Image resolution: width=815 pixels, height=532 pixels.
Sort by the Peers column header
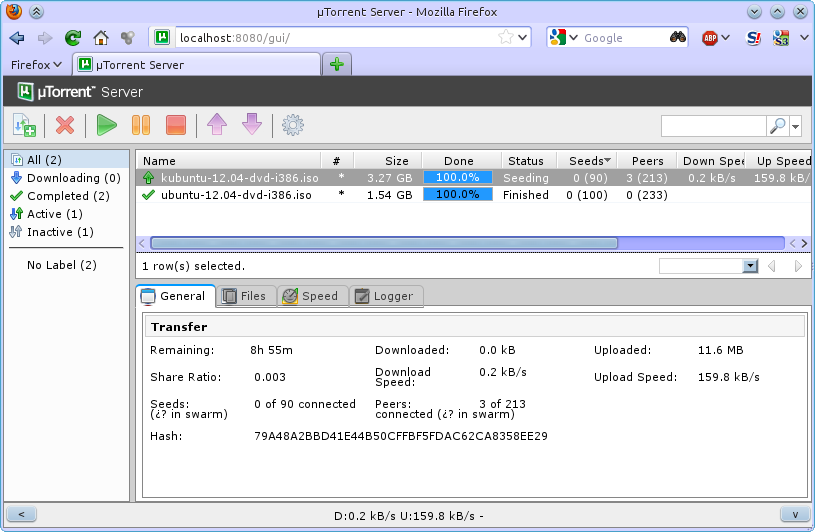click(647, 161)
